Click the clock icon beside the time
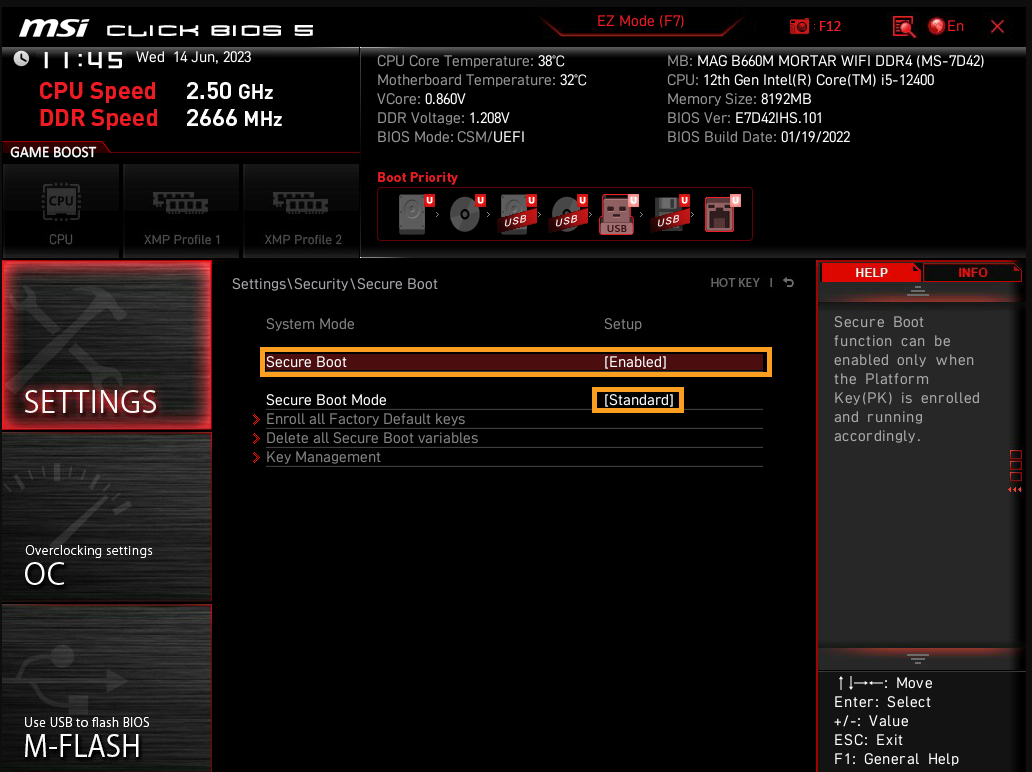Viewport: 1032px width, 772px height. tap(21, 59)
